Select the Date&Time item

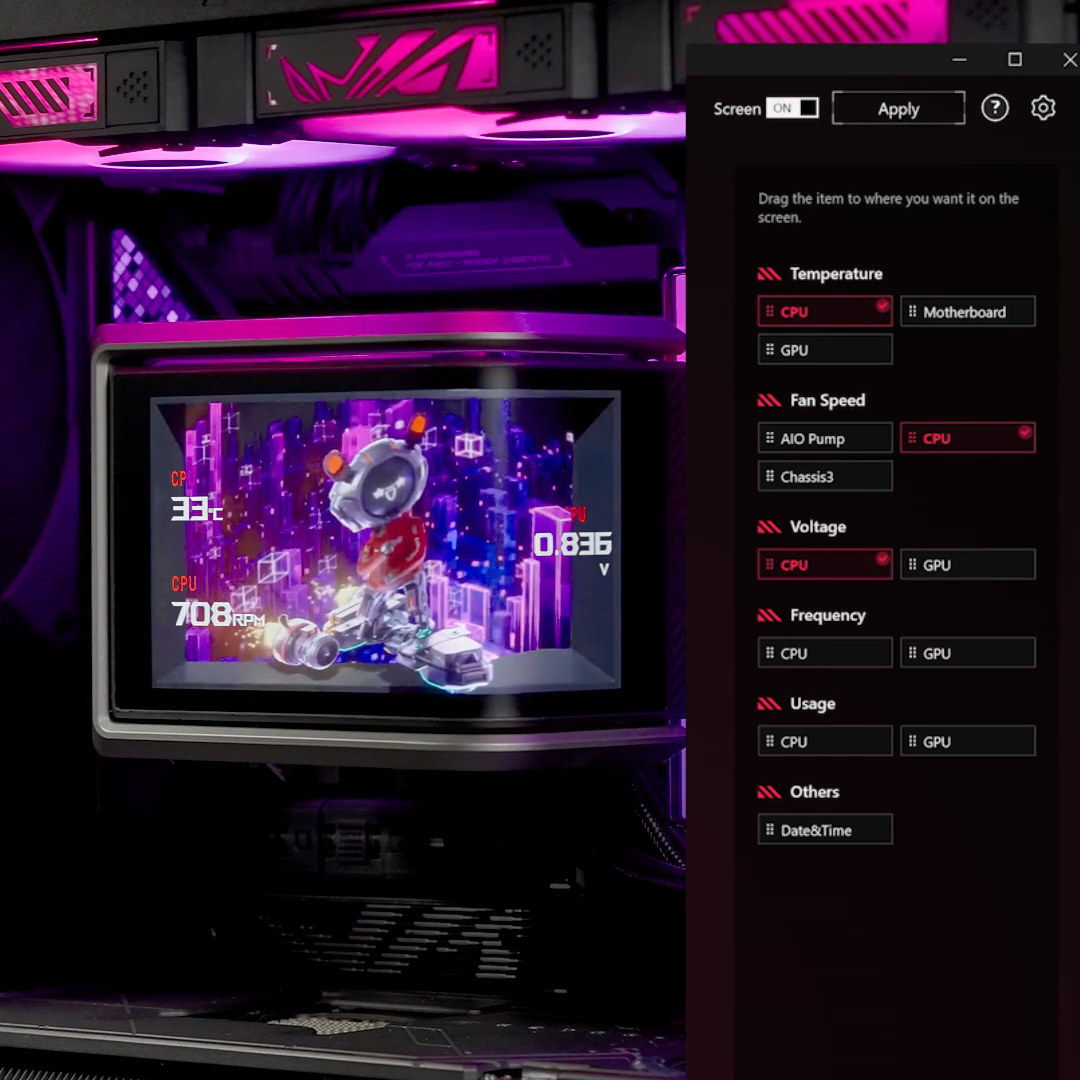tap(825, 830)
